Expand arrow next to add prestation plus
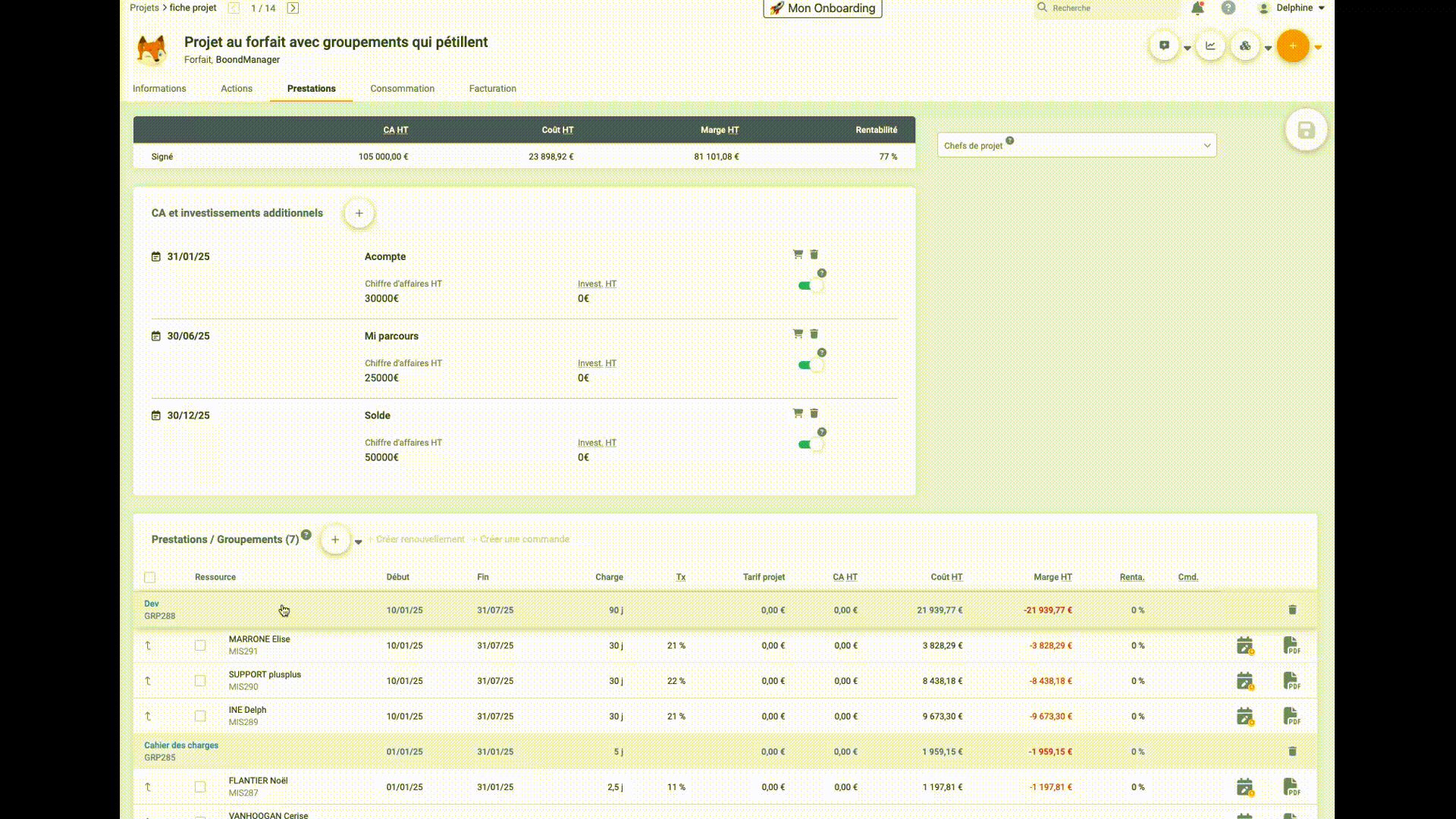 (x=358, y=542)
